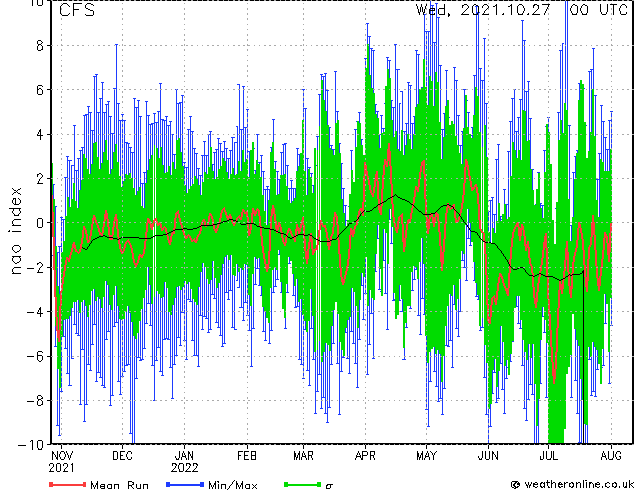Click the 'Min/Max' legend label

pyautogui.click(x=232, y=485)
